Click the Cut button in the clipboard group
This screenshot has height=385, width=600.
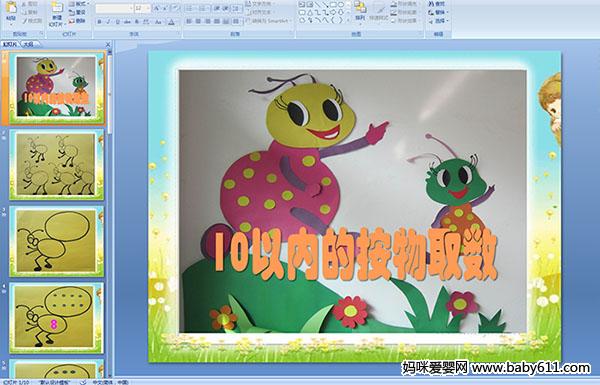(x=30, y=4)
